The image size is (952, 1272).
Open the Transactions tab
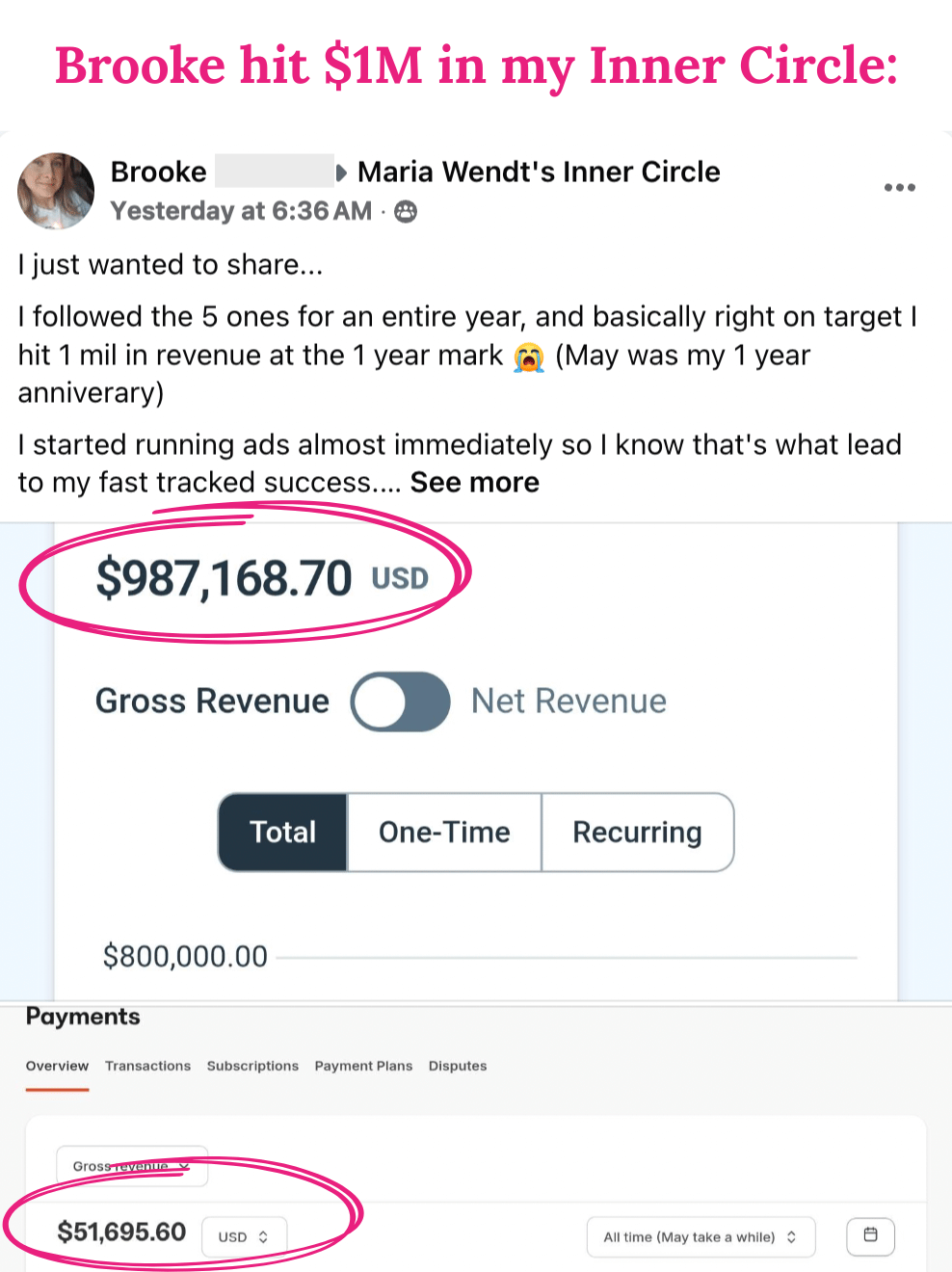click(x=147, y=1066)
